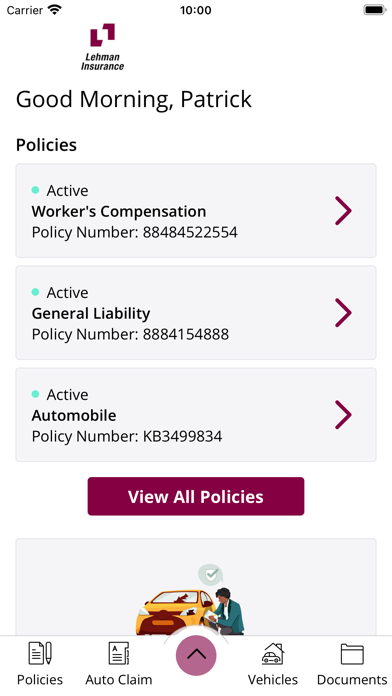
Task: Open Automobile policy chevron arrow
Action: click(343, 415)
